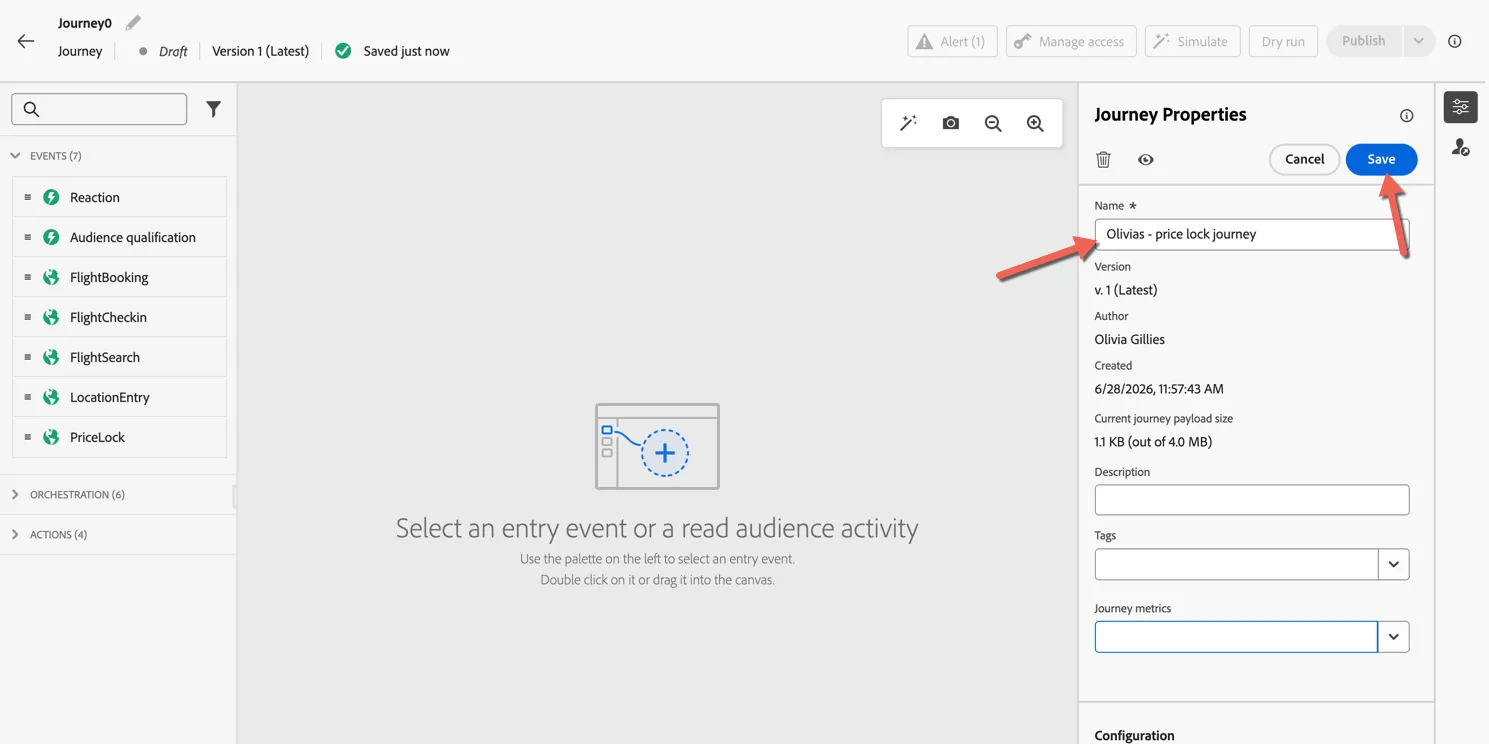The height and width of the screenshot is (744, 1489).
Task: Cancel the Journey Properties changes
Action: [1304, 159]
